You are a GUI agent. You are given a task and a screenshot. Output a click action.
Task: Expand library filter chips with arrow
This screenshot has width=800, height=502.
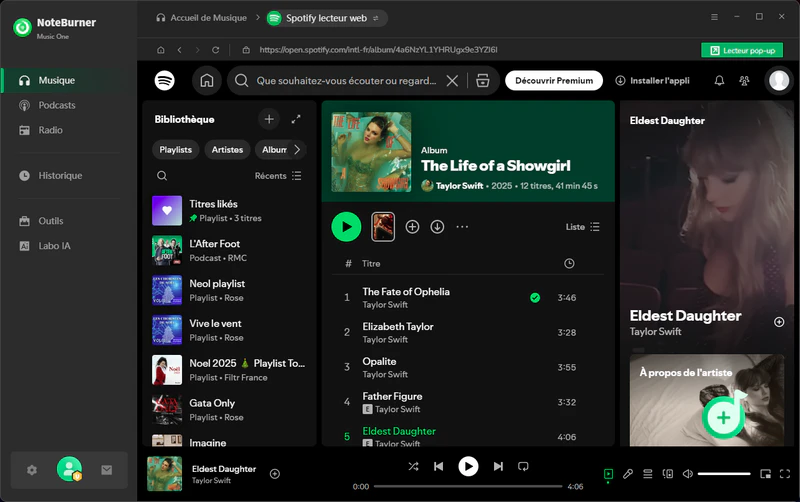(x=296, y=150)
